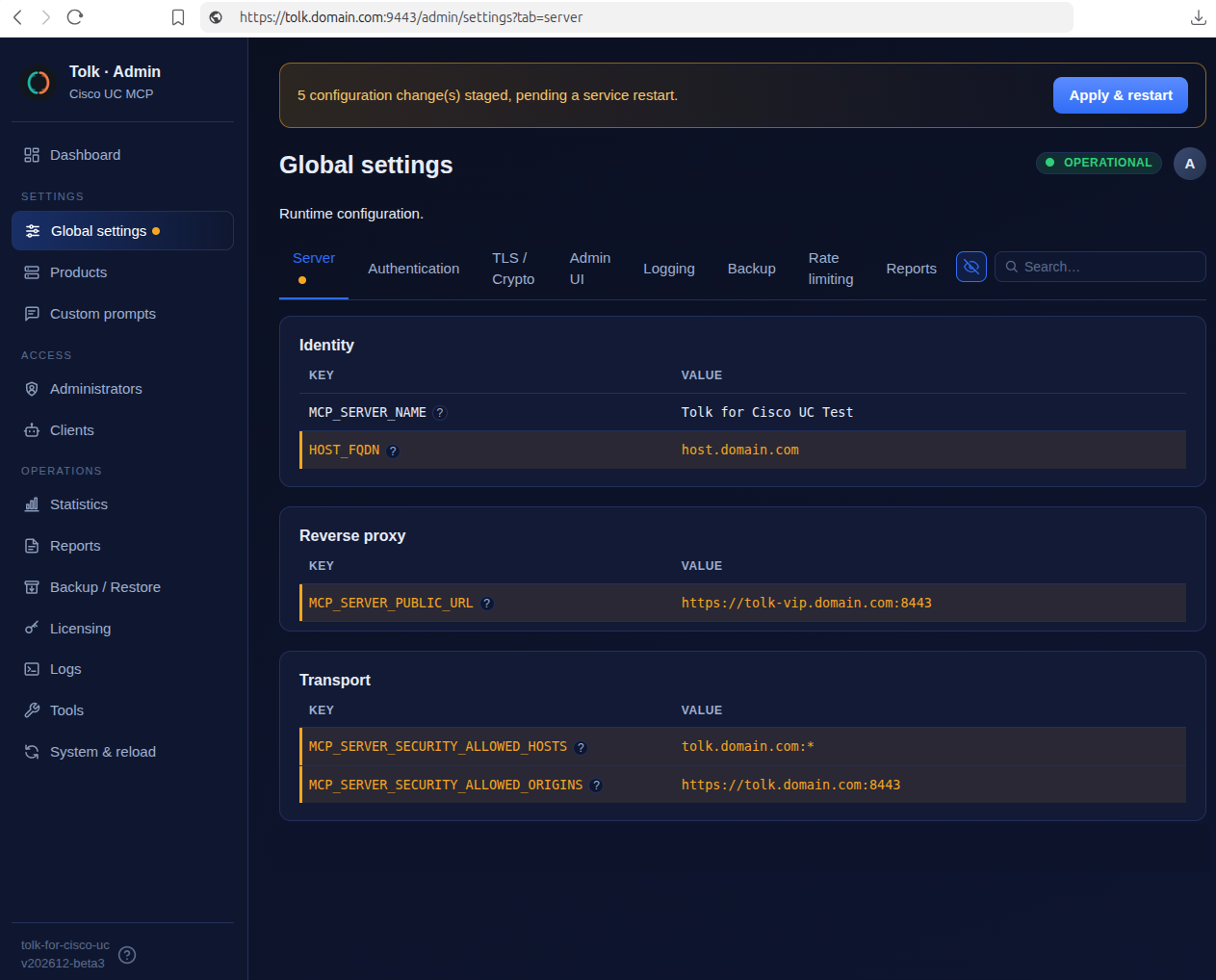The height and width of the screenshot is (980, 1216).
Task: Click the Products stack icon
Action: click(x=32, y=272)
